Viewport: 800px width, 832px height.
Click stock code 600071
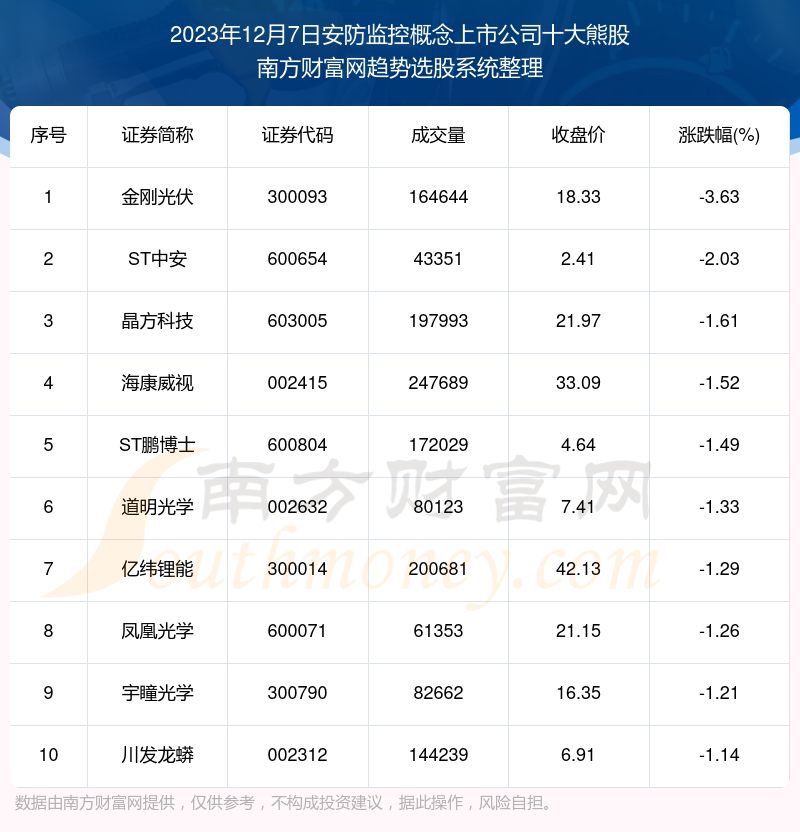click(x=298, y=631)
